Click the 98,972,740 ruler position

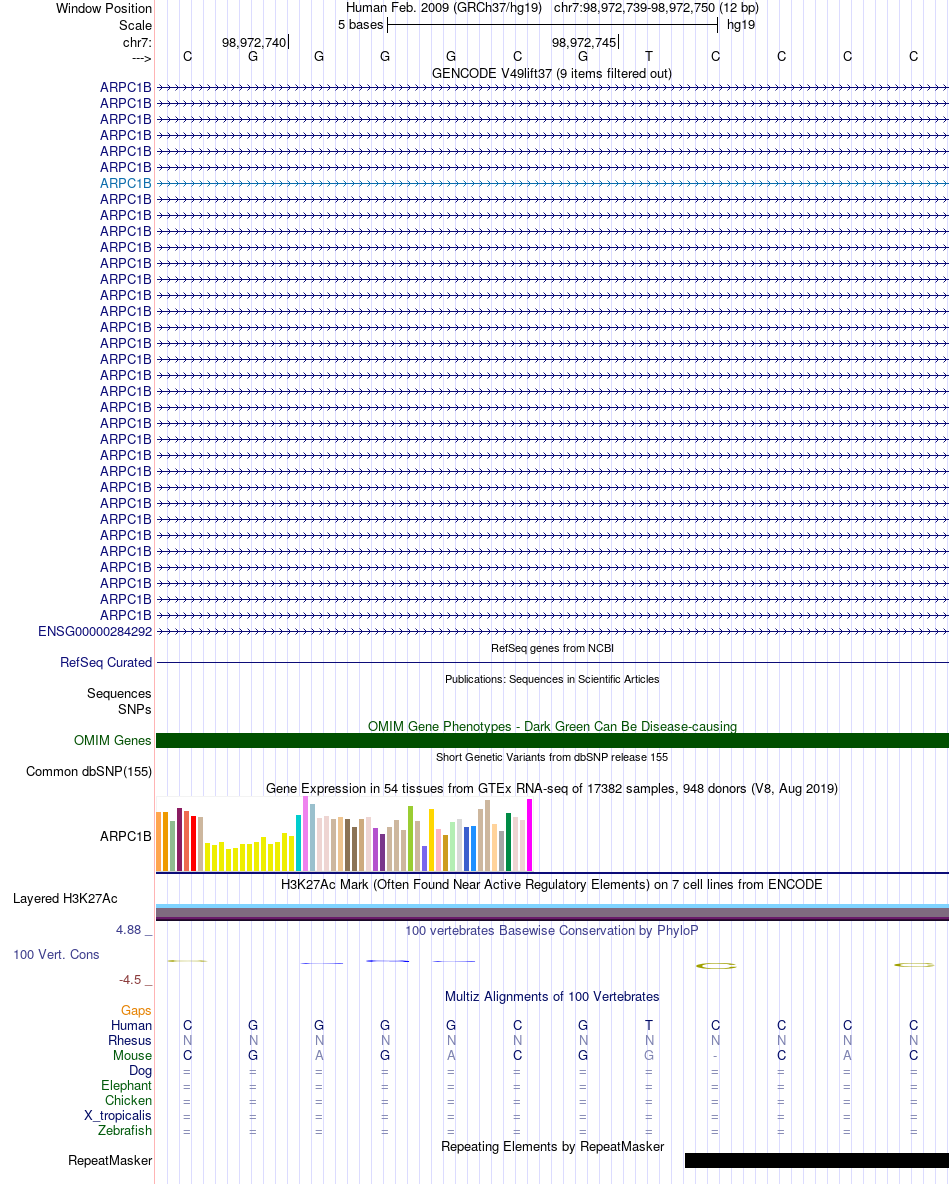pyautogui.click(x=254, y=42)
